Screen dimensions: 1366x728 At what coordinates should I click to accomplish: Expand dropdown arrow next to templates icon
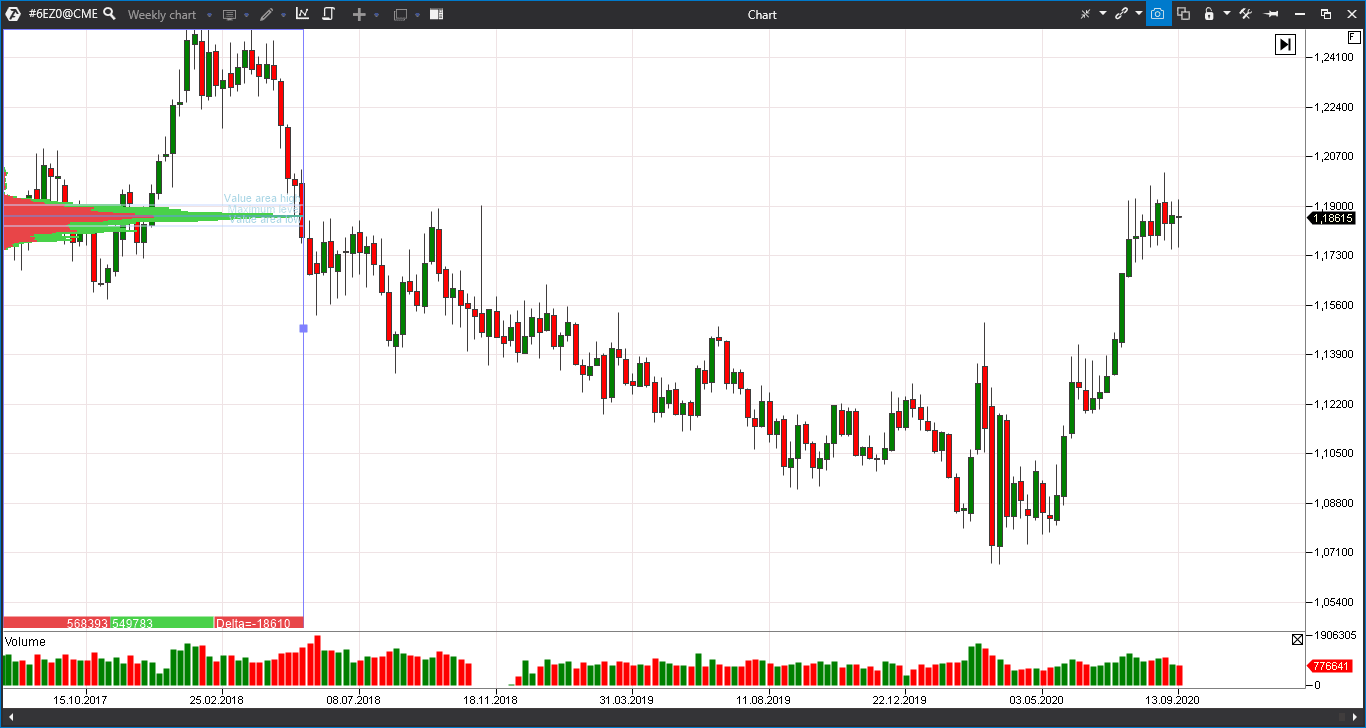(246, 15)
